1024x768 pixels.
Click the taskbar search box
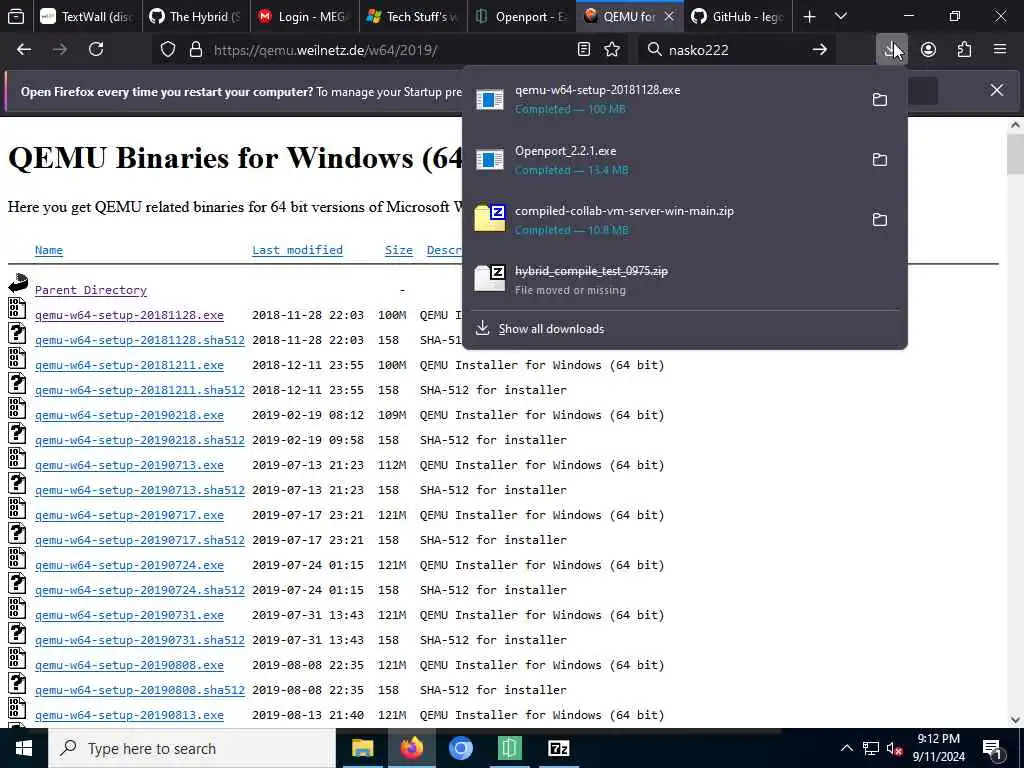pyautogui.click(x=192, y=748)
